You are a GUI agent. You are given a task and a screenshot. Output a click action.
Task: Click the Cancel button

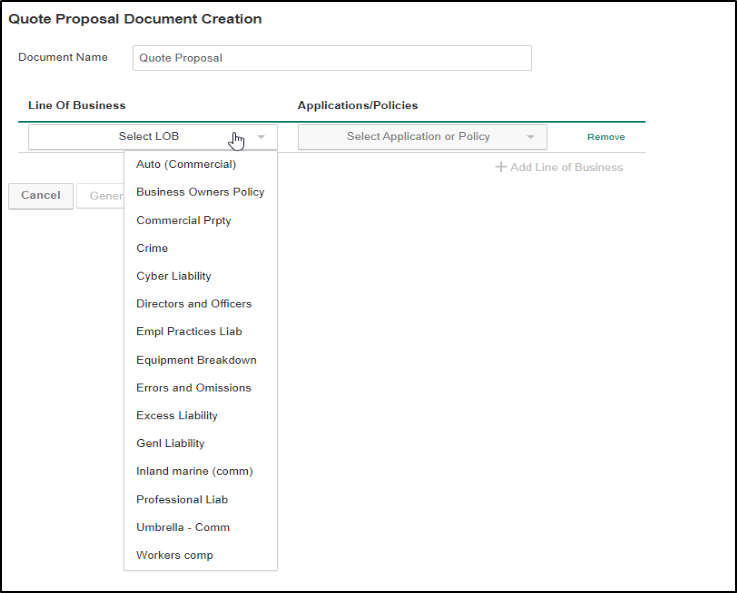tap(41, 195)
